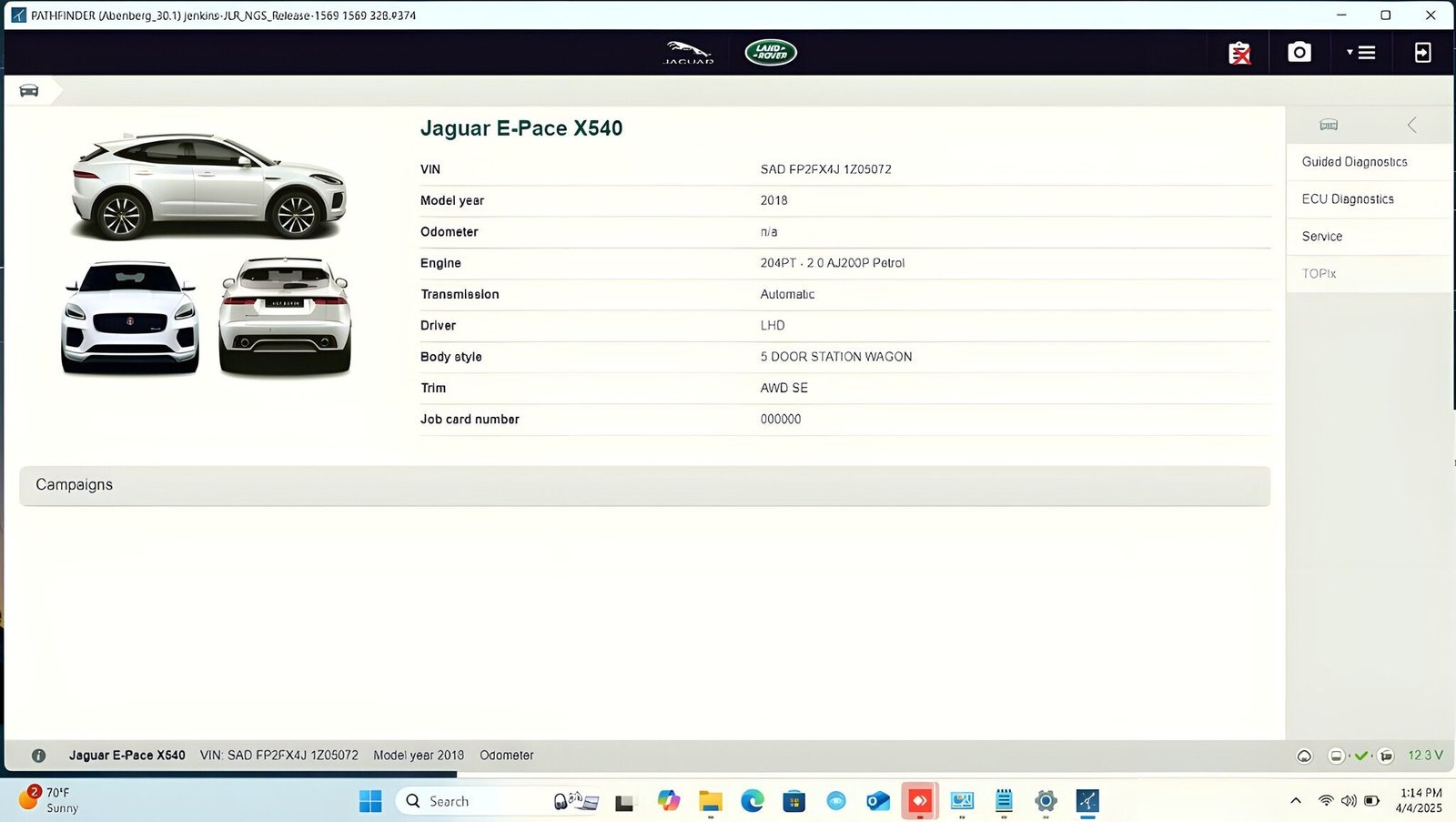The width and height of the screenshot is (1456, 822).
Task: Show hidden system tray icons
Action: point(1296,801)
